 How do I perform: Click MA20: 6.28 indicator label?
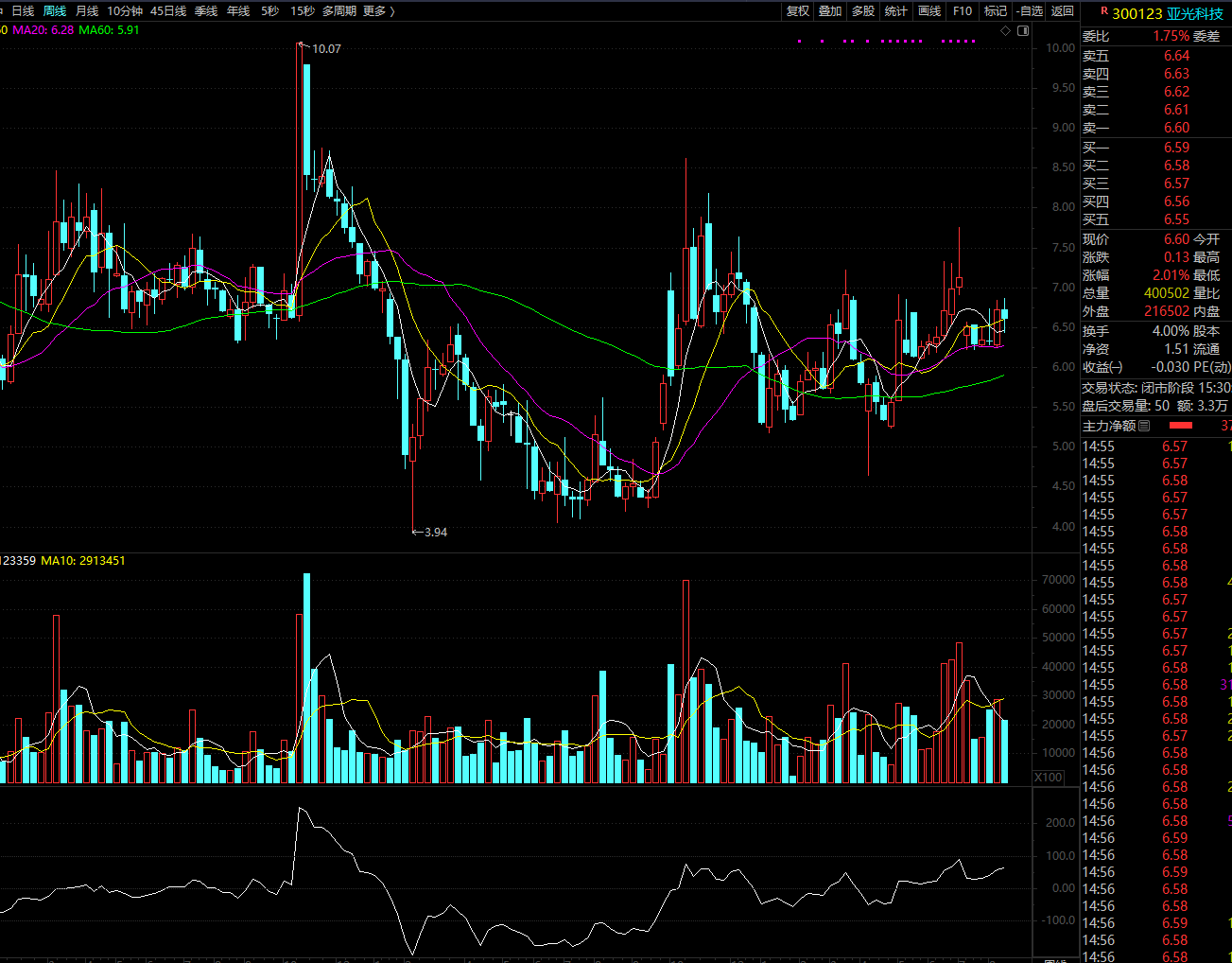click(x=43, y=30)
